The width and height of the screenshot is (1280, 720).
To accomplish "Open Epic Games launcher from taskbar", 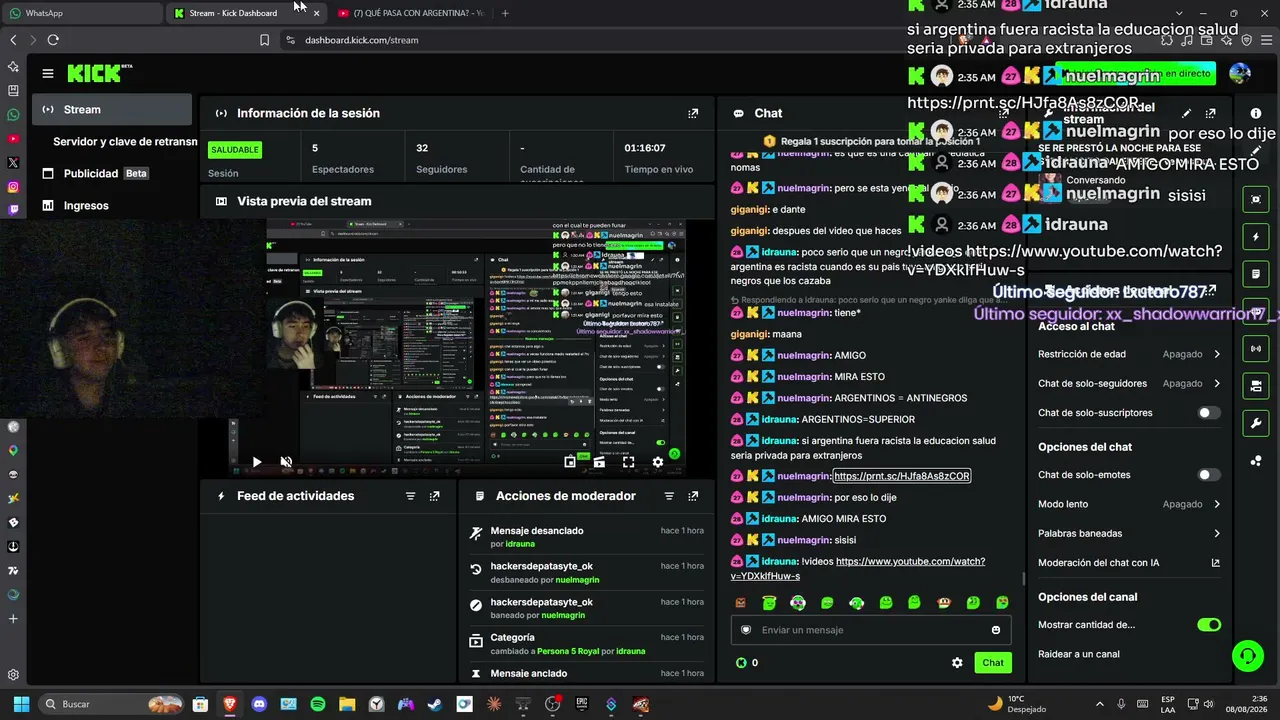I will click(582, 704).
